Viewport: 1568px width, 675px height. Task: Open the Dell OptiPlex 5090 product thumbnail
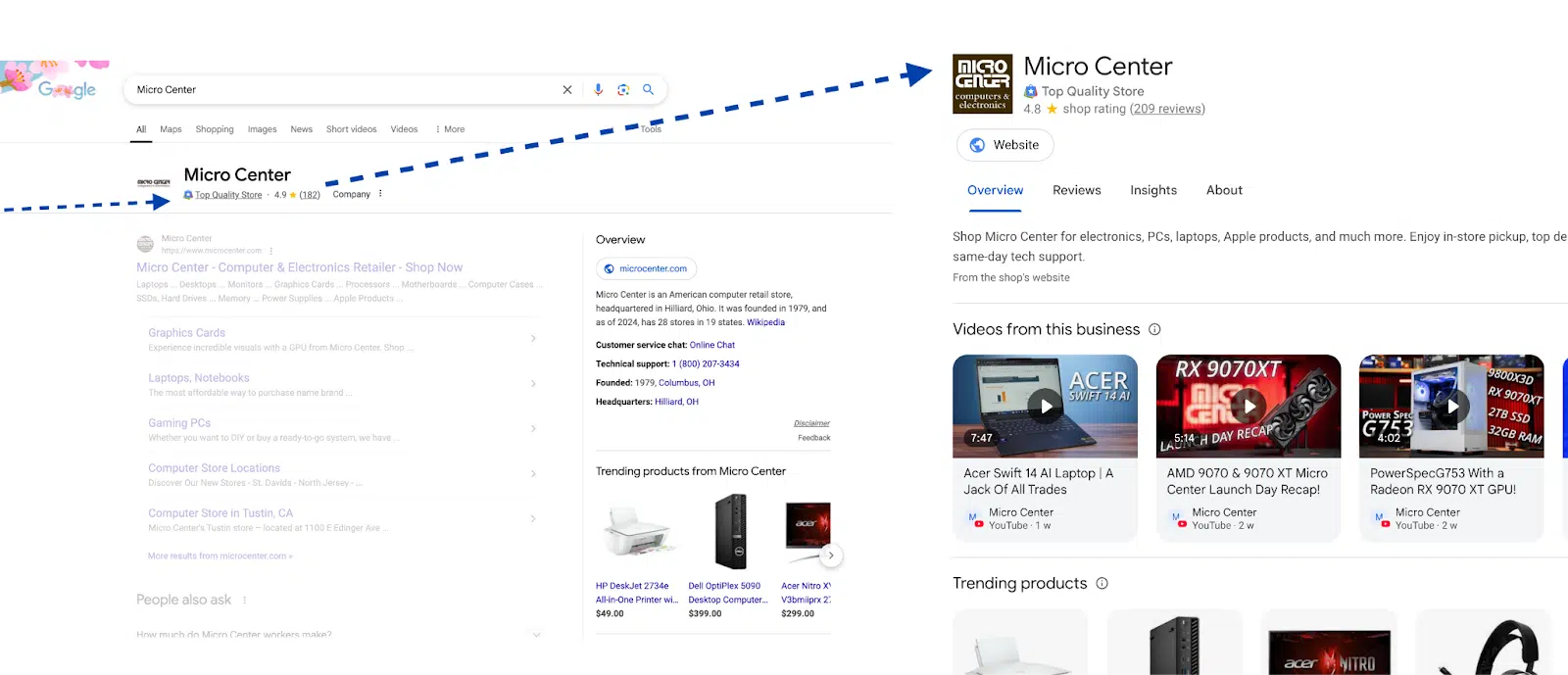(730, 532)
